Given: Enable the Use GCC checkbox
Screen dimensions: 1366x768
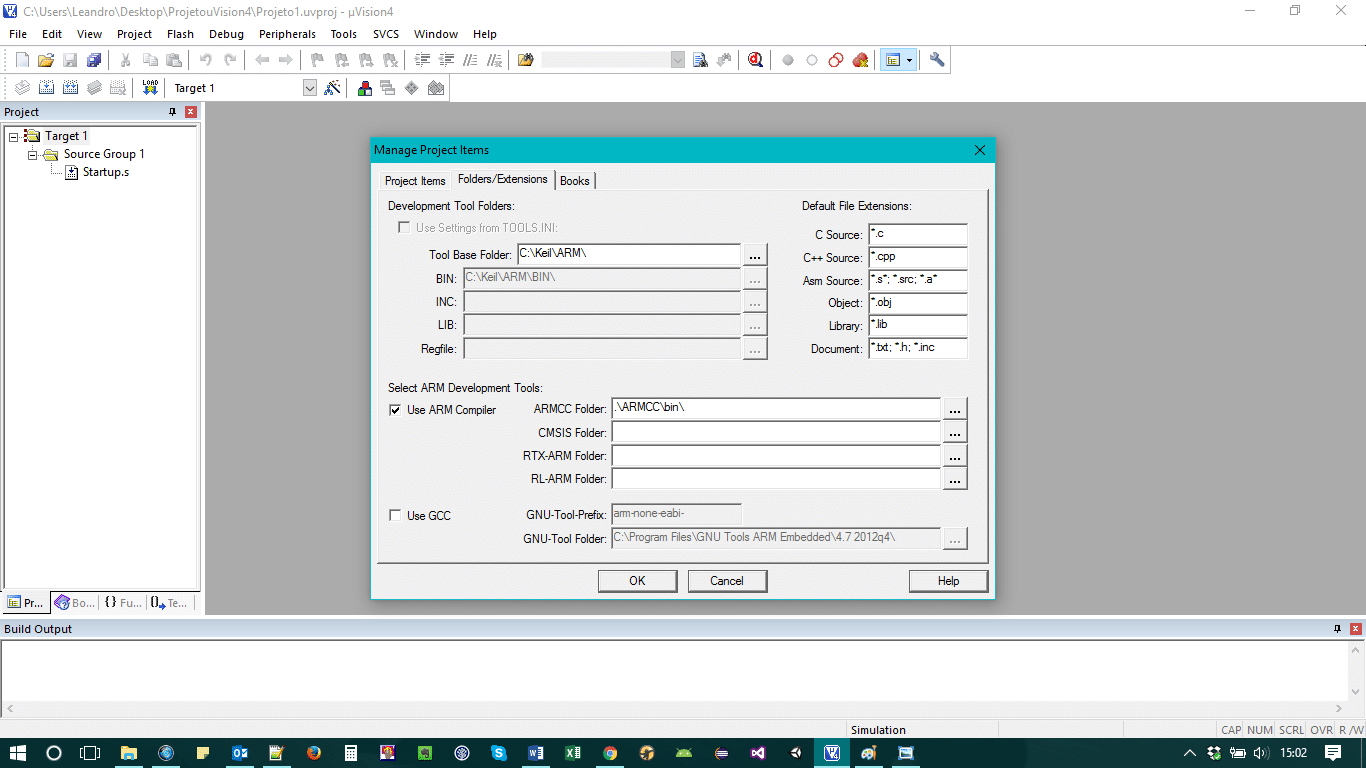Looking at the screenshot, I should coord(395,516).
